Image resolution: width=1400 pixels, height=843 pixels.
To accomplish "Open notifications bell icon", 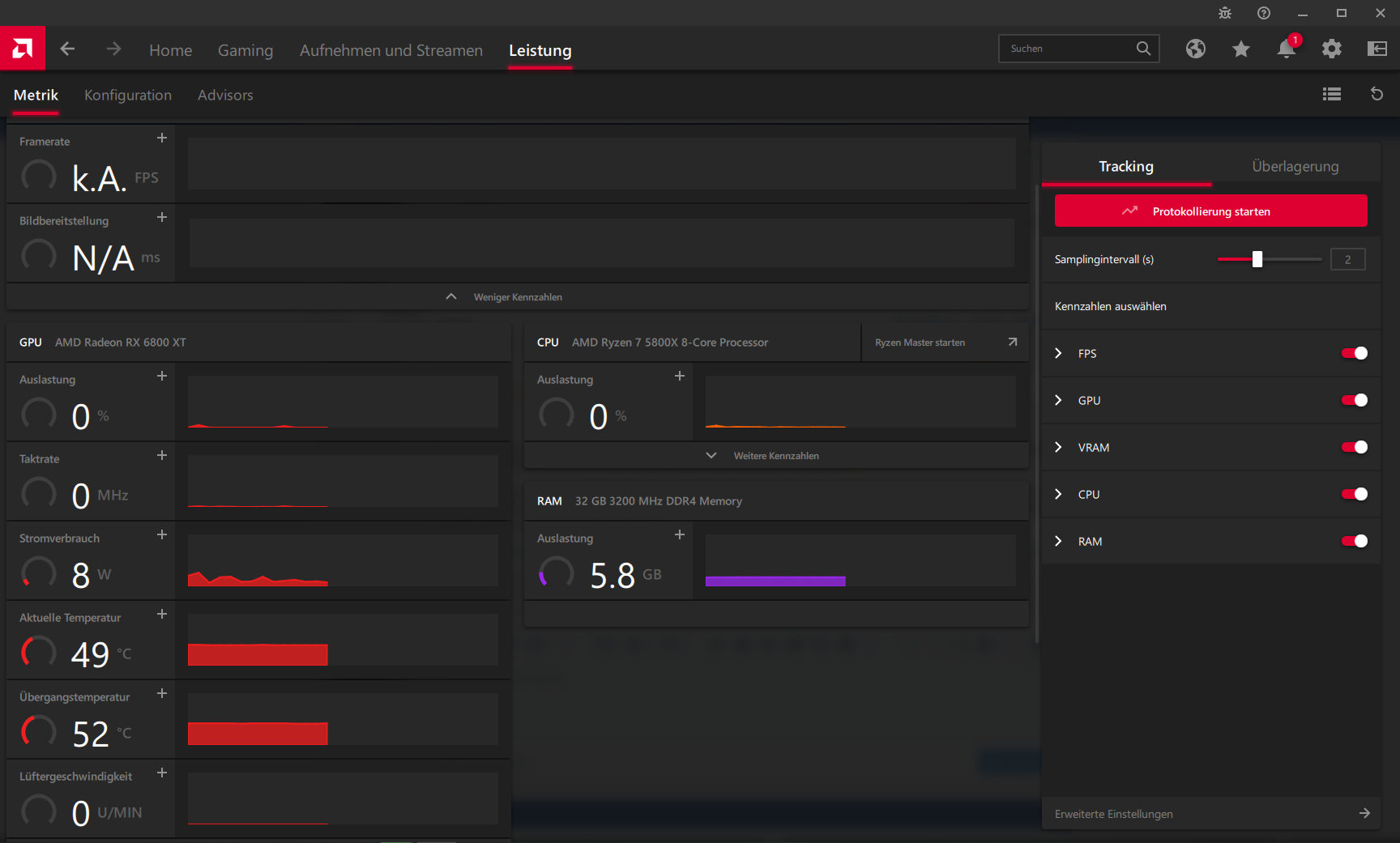I will (x=1287, y=49).
